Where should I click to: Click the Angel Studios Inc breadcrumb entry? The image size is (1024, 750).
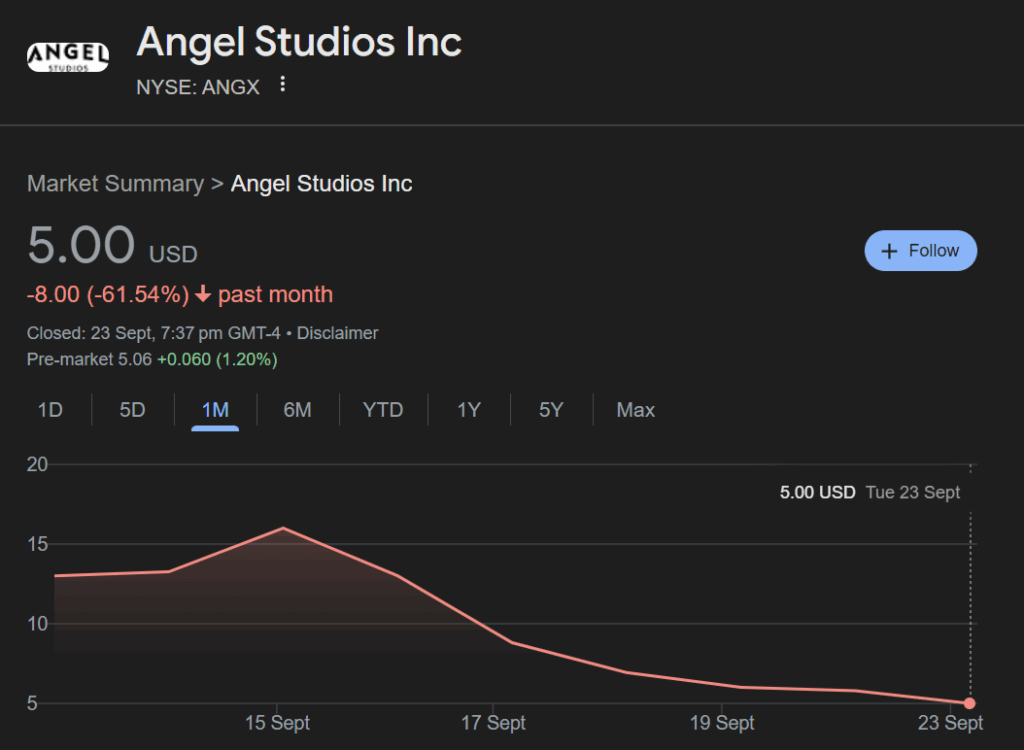(321, 183)
